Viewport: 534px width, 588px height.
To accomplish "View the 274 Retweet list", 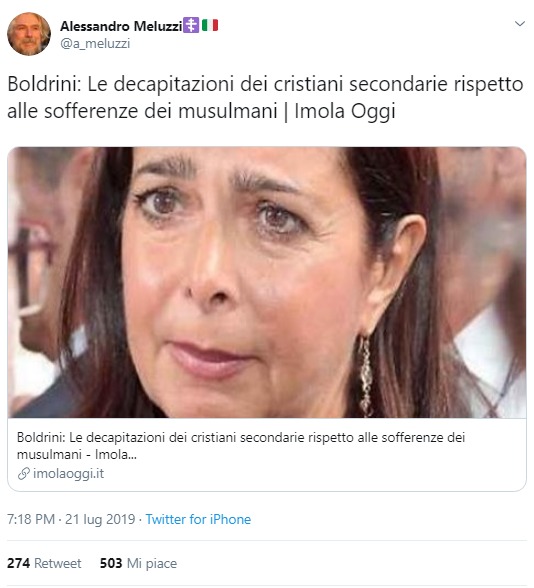I will coord(44,563).
